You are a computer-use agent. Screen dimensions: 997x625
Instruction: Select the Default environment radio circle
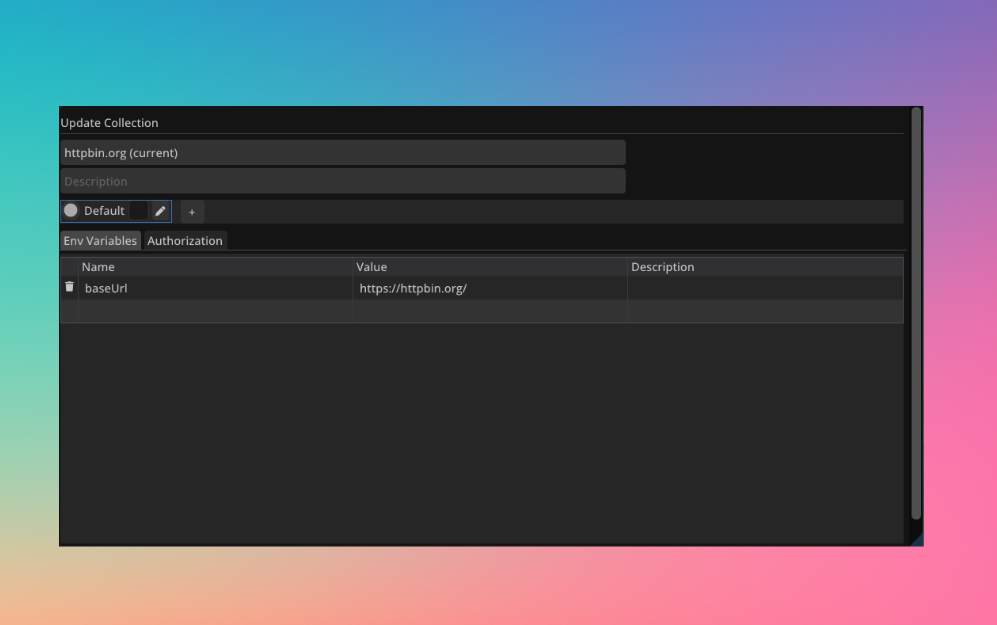pos(71,210)
